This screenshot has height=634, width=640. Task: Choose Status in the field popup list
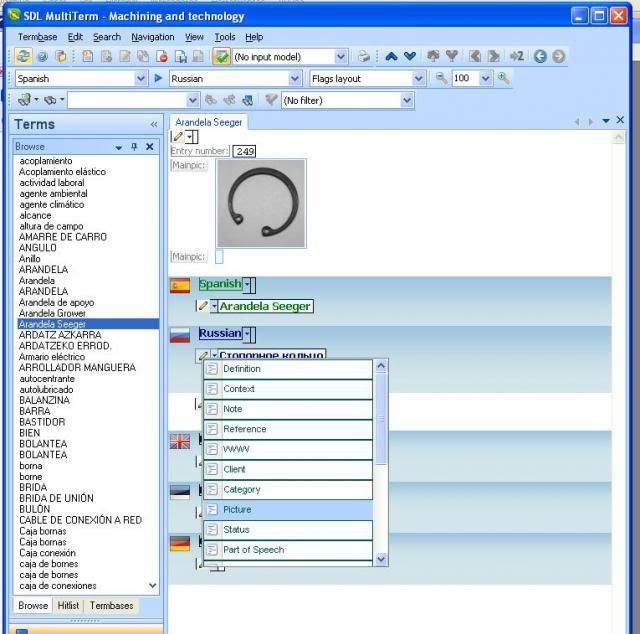click(x=288, y=529)
